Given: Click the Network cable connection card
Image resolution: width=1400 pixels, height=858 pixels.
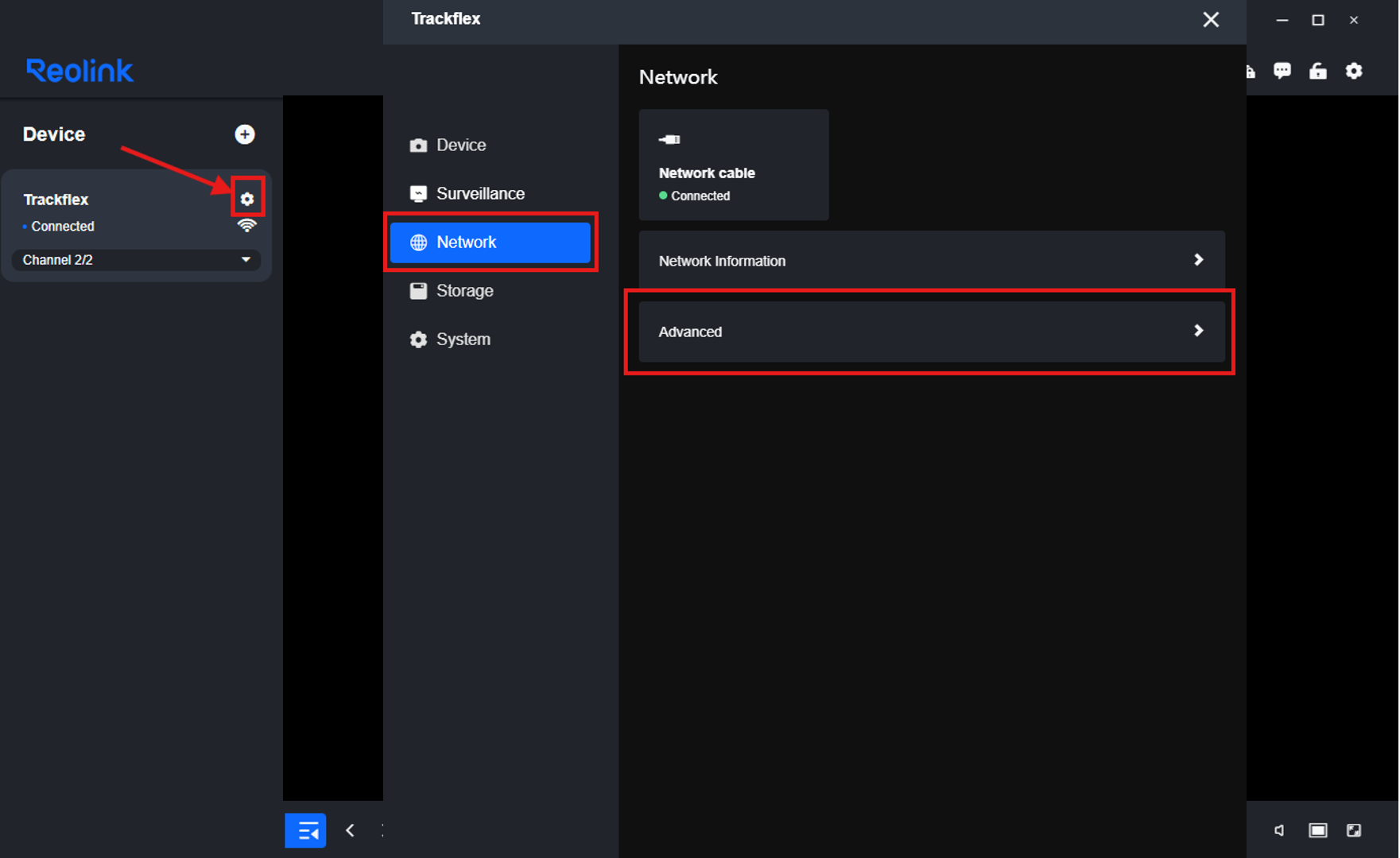Looking at the screenshot, I should 734,165.
